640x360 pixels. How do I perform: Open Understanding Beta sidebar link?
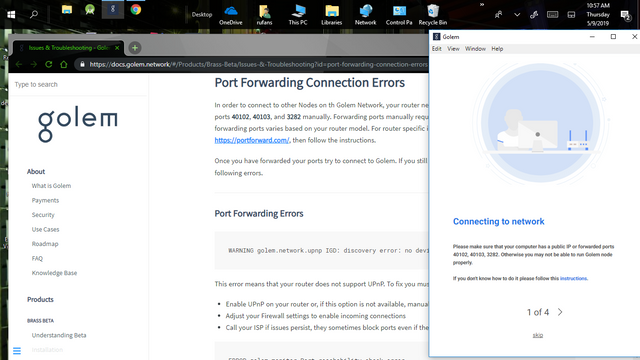[59, 335]
